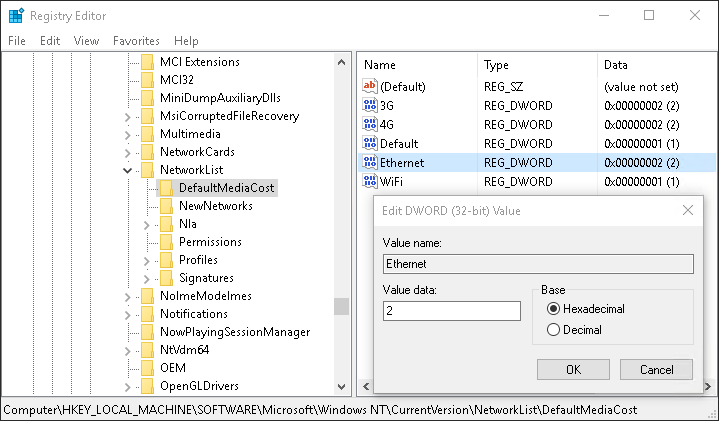
Task: Open the Edit menu
Action: point(50,41)
